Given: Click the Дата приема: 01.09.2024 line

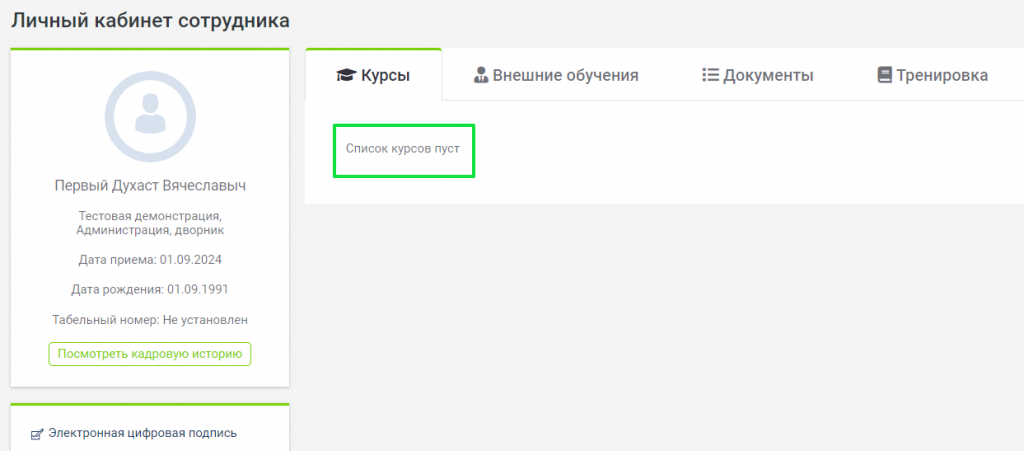Looking at the screenshot, I should click(150, 260).
